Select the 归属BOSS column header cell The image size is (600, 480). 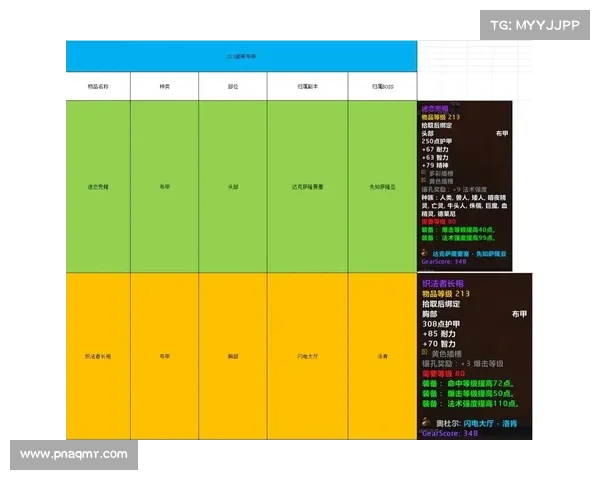[382, 87]
